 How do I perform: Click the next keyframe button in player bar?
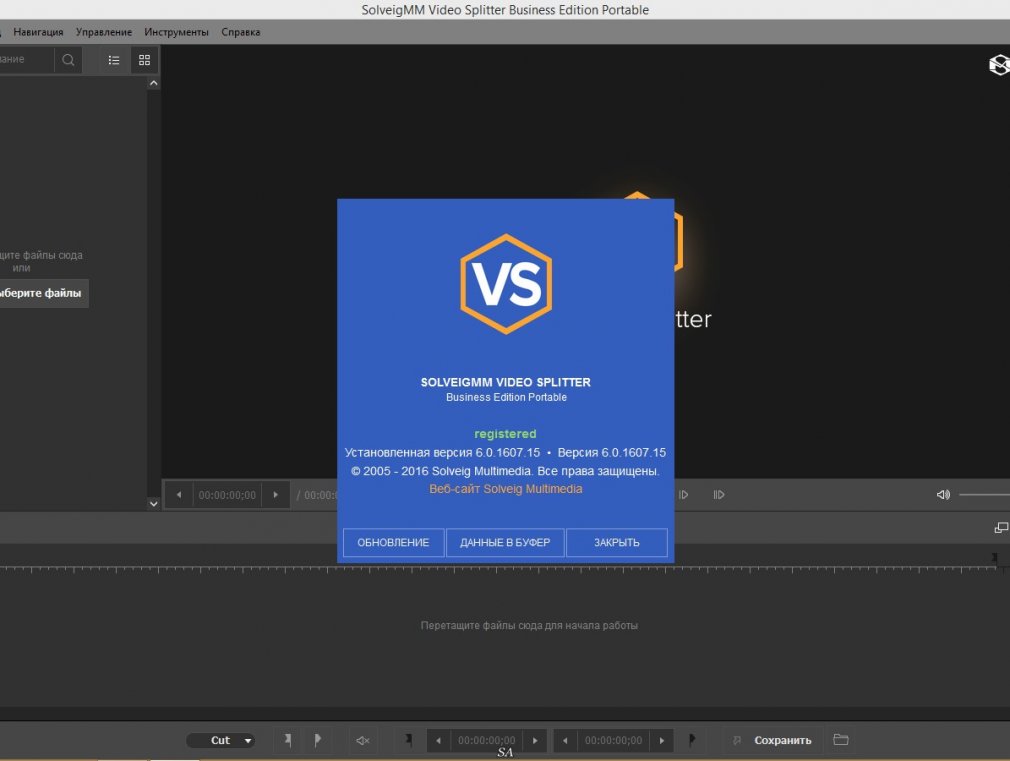point(719,495)
